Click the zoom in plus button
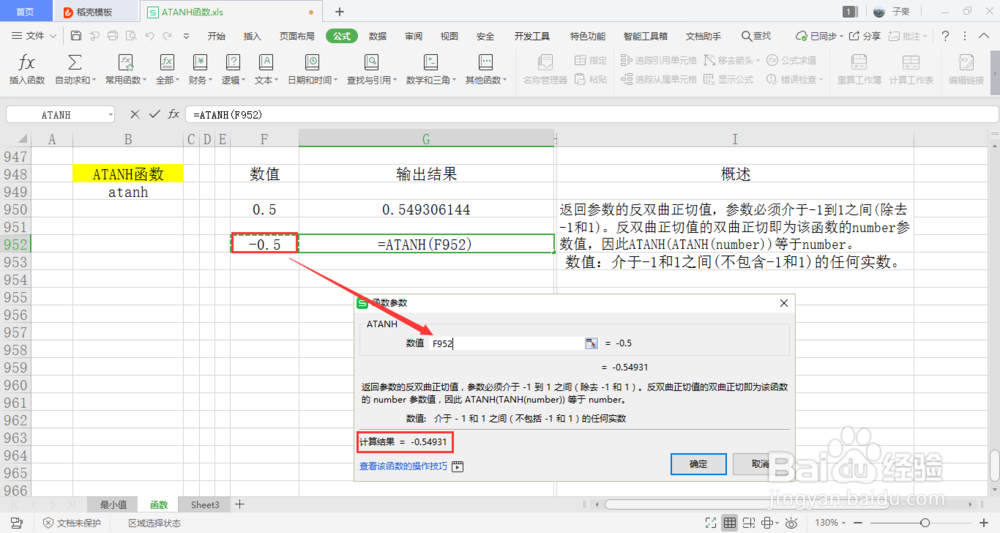Image resolution: width=1000 pixels, height=533 pixels. [x=983, y=523]
